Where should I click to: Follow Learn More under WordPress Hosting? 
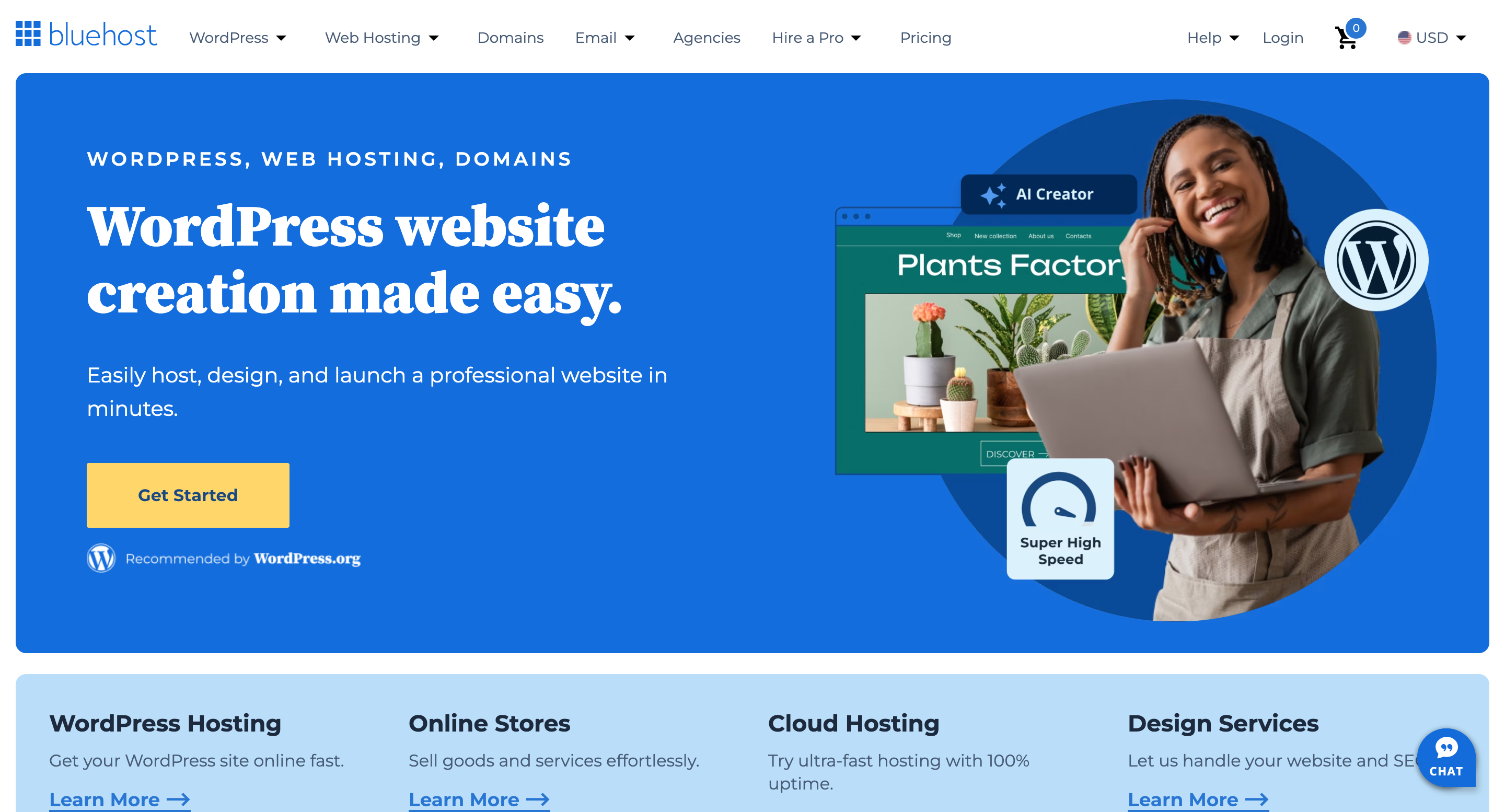[119, 799]
